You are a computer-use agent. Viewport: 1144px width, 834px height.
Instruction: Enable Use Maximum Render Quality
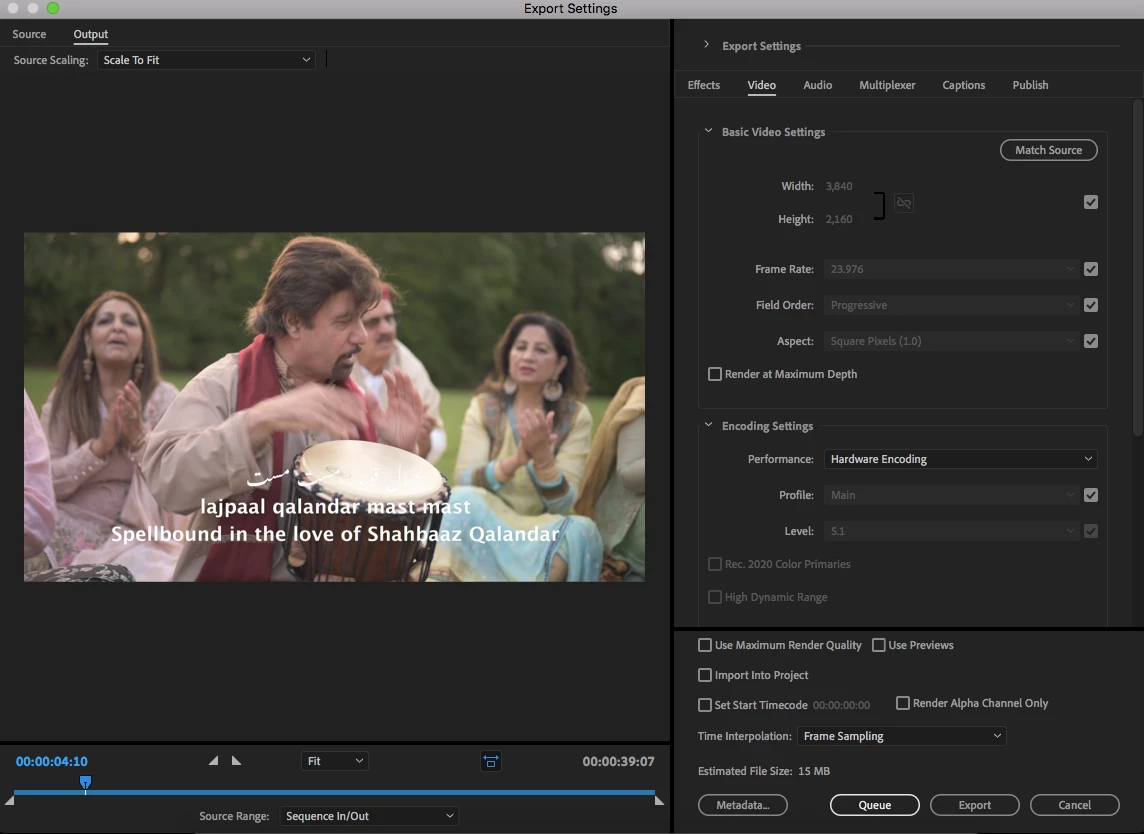pyautogui.click(x=705, y=645)
